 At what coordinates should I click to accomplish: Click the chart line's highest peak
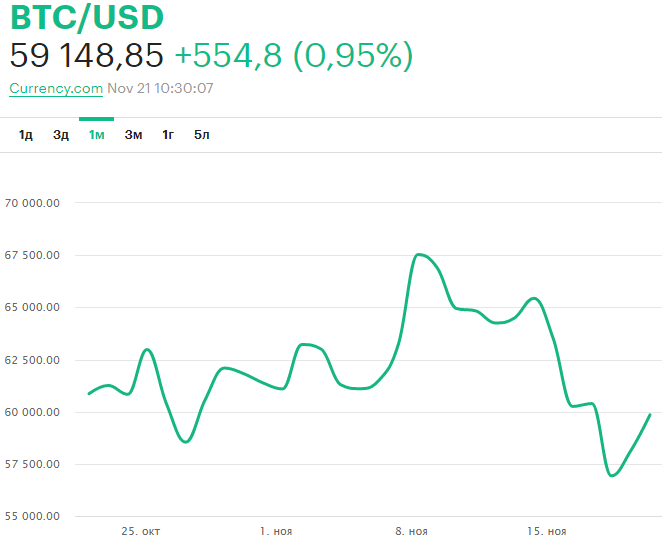pos(419,255)
